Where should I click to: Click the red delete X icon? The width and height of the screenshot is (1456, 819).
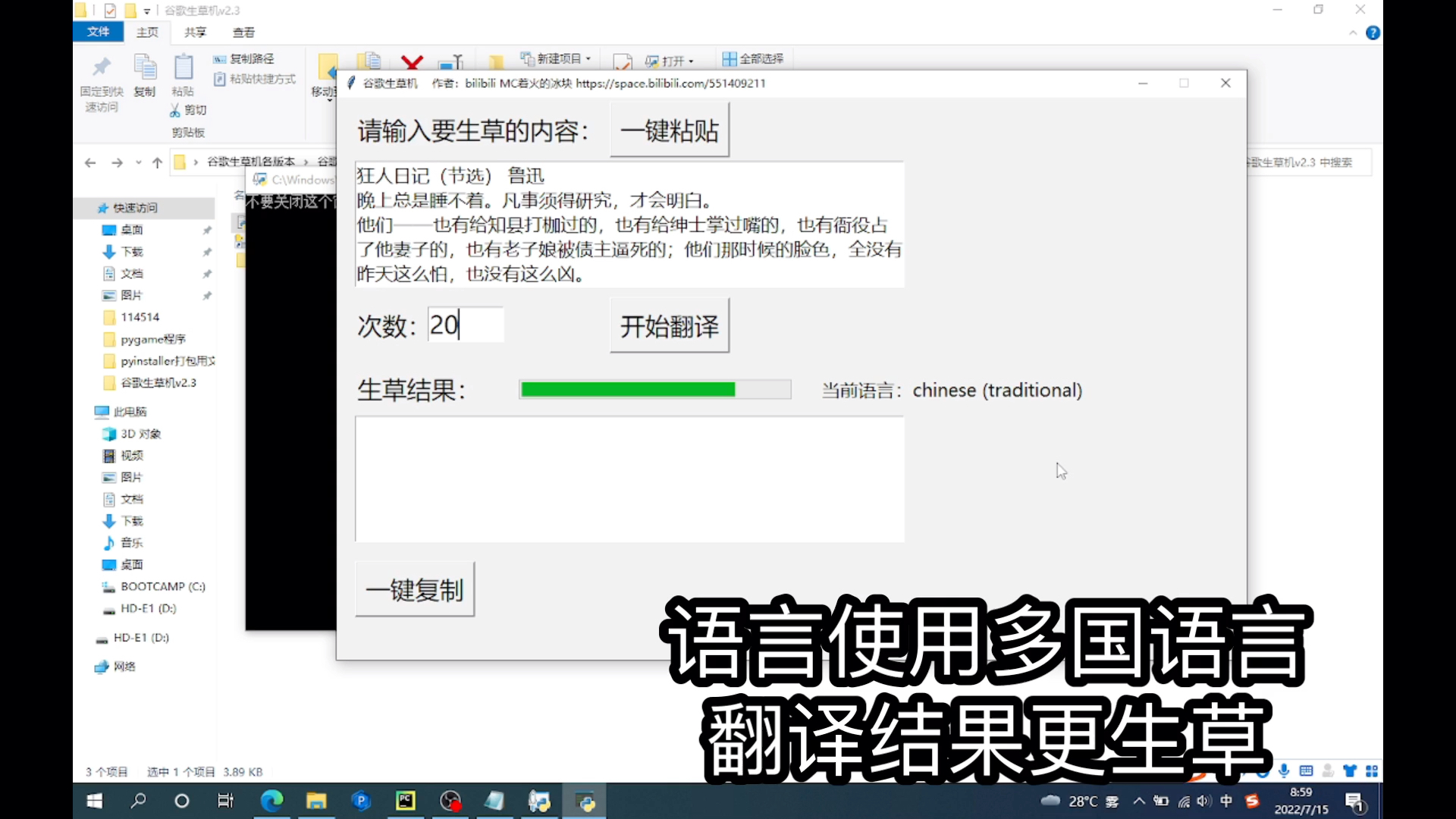[x=412, y=62]
